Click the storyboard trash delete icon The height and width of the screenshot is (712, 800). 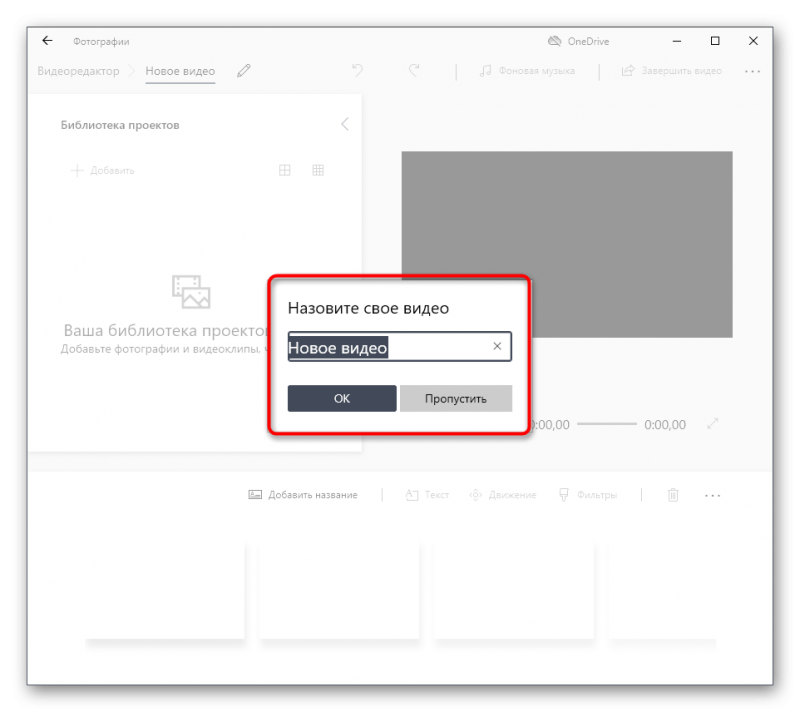point(673,495)
